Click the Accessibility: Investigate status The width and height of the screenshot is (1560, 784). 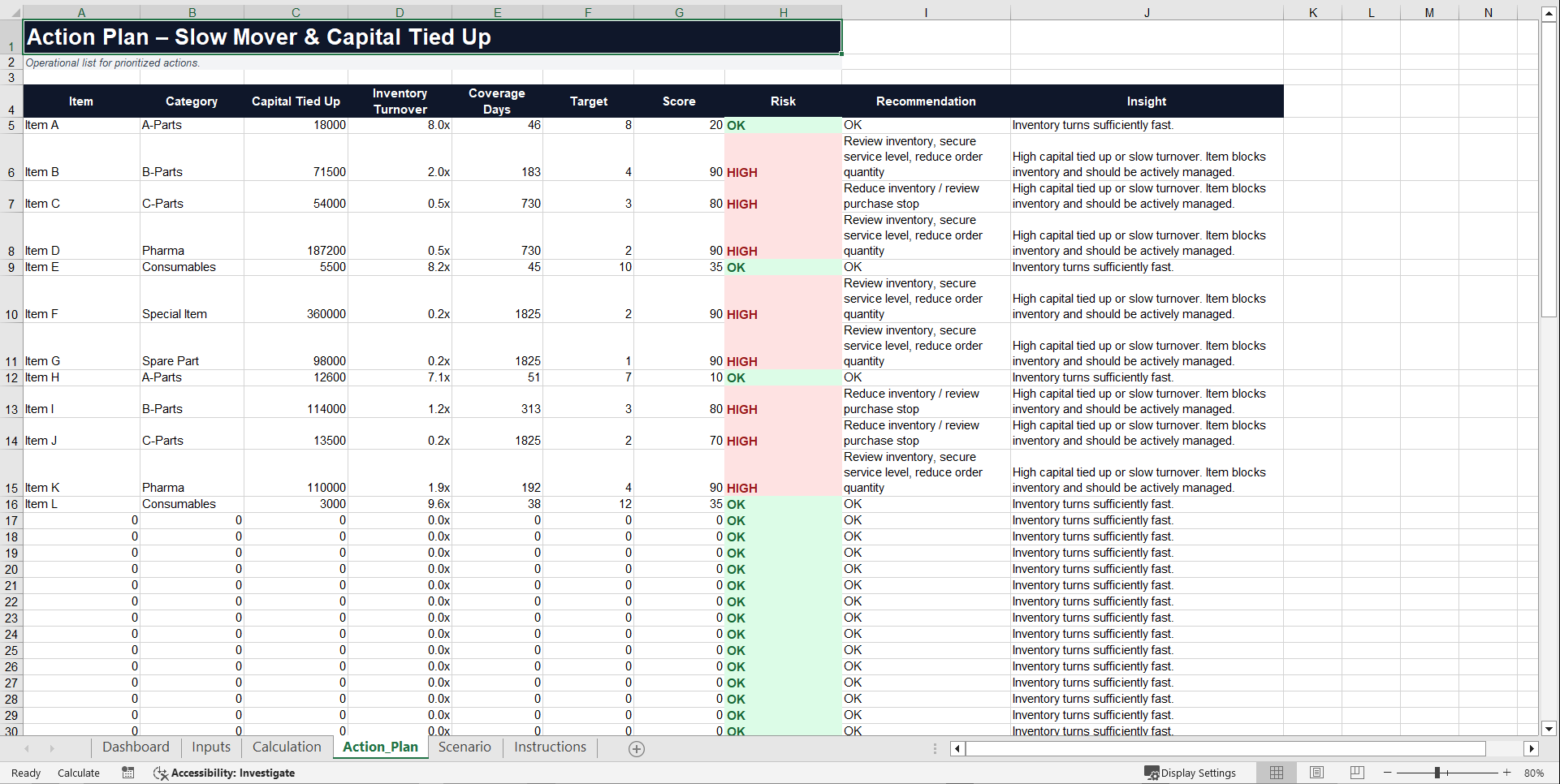tap(224, 773)
